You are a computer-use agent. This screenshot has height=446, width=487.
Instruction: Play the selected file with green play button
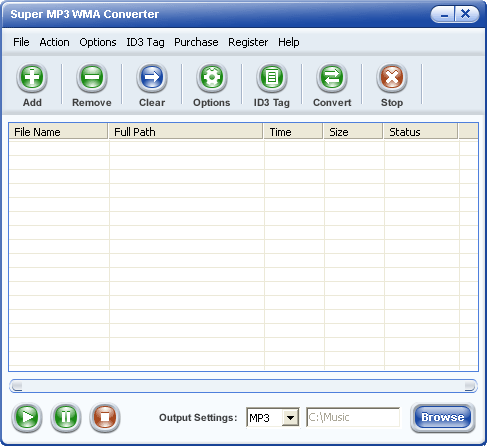click(27, 417)
